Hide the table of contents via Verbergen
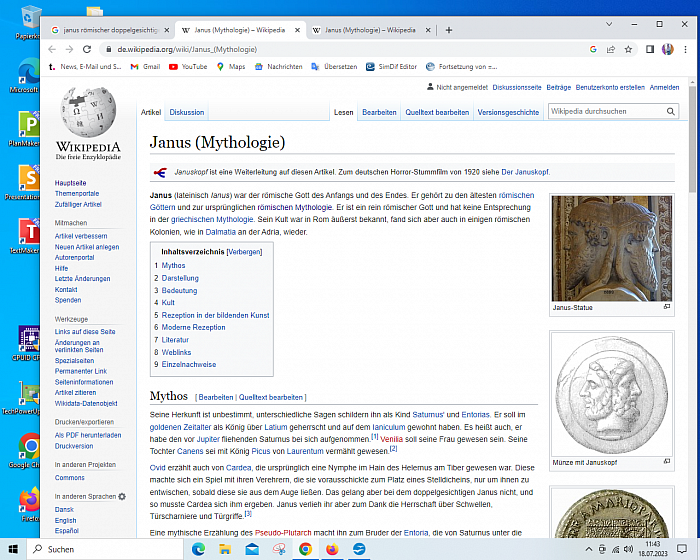Screen dimensions: 700x560 click(244, 252)
